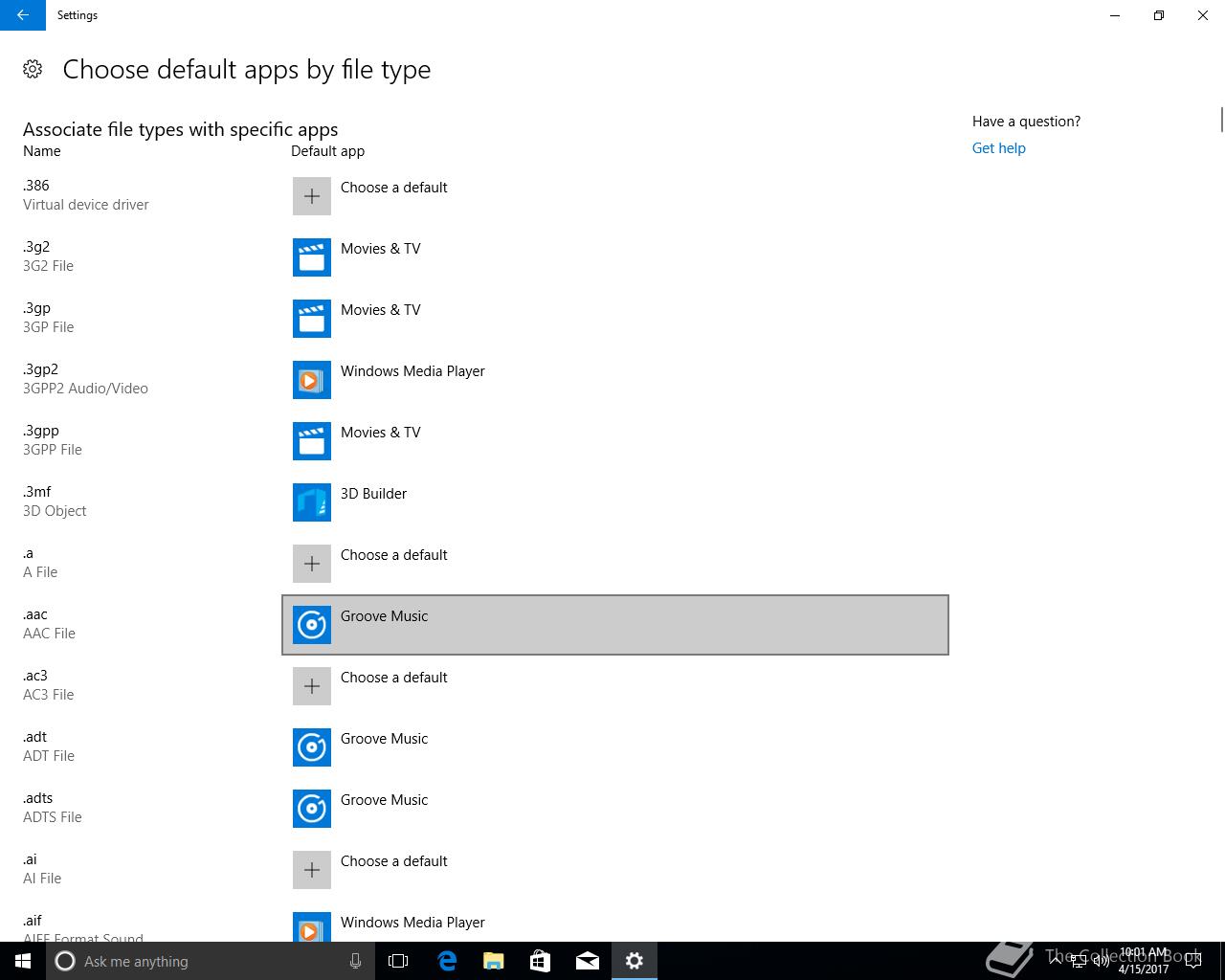The width and height of the screenshot is (1225, 980).
Task: Launch Microsoft Edge from the taskbar
Action: [447, 961]
